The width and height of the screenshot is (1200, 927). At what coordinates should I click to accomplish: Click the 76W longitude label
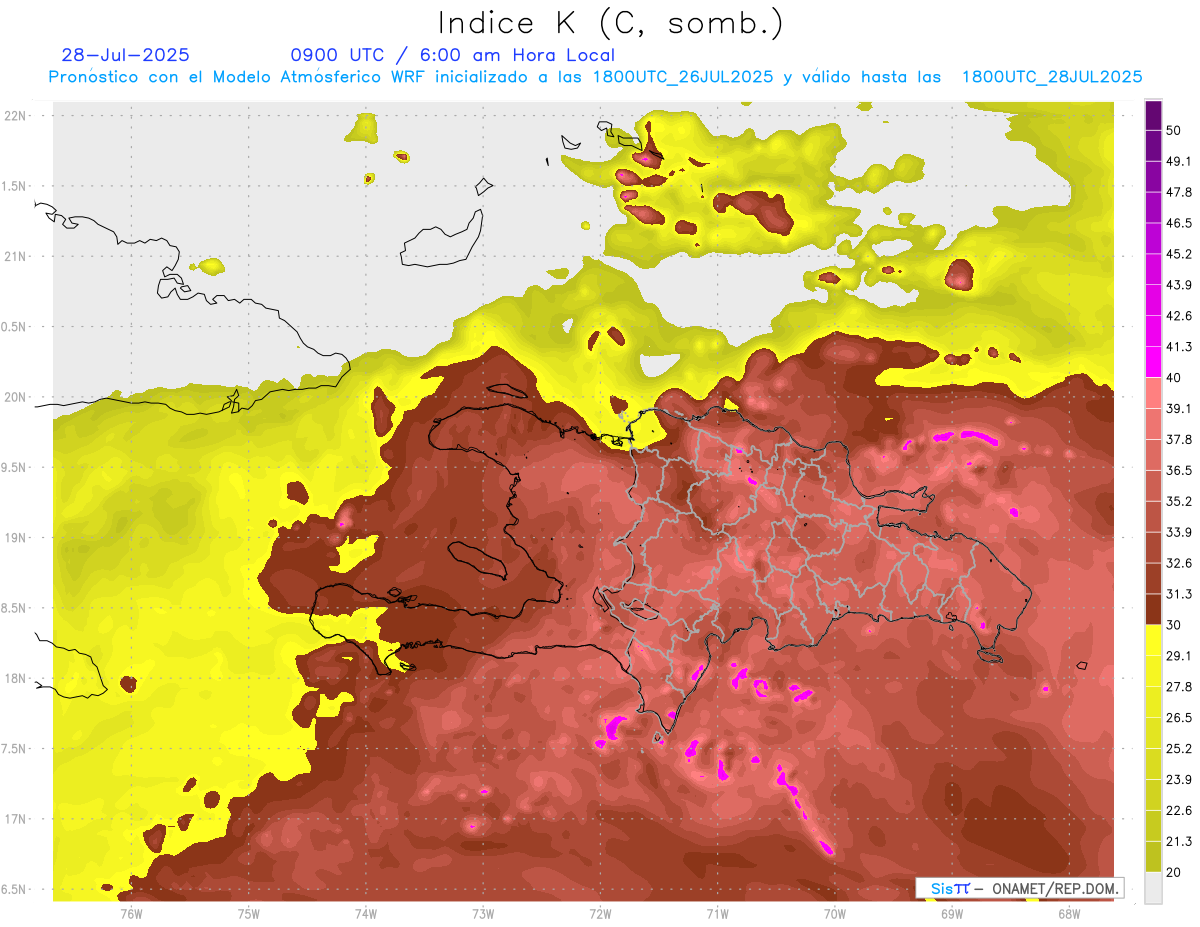[x=131, y=912]
